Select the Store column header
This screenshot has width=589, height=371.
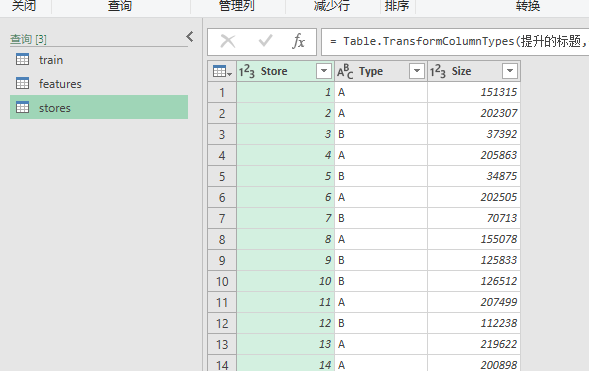[x=285, y=71]
